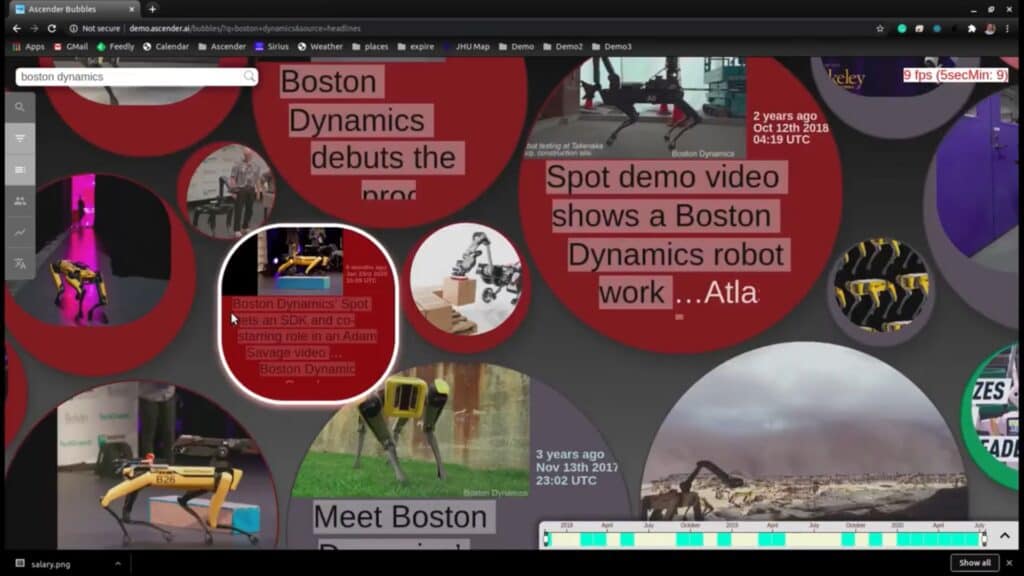Open Spot gets an SDK highlighted bubble
The image size is (1024, 576).
307,313
